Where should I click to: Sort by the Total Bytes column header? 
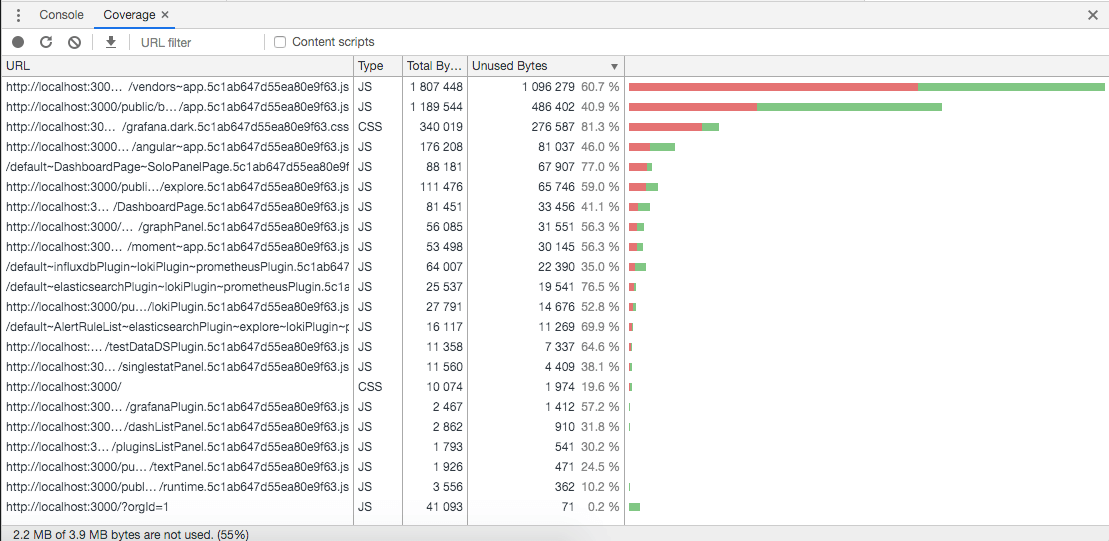pos(434,66)
